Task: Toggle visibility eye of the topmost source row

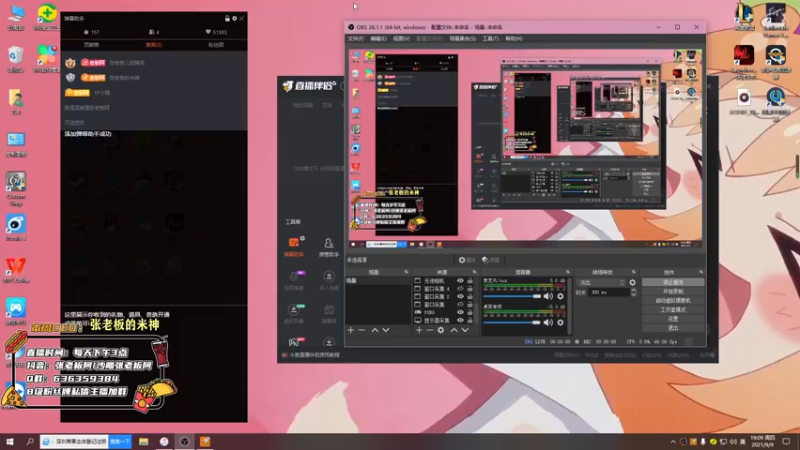Action: [460, 281]
